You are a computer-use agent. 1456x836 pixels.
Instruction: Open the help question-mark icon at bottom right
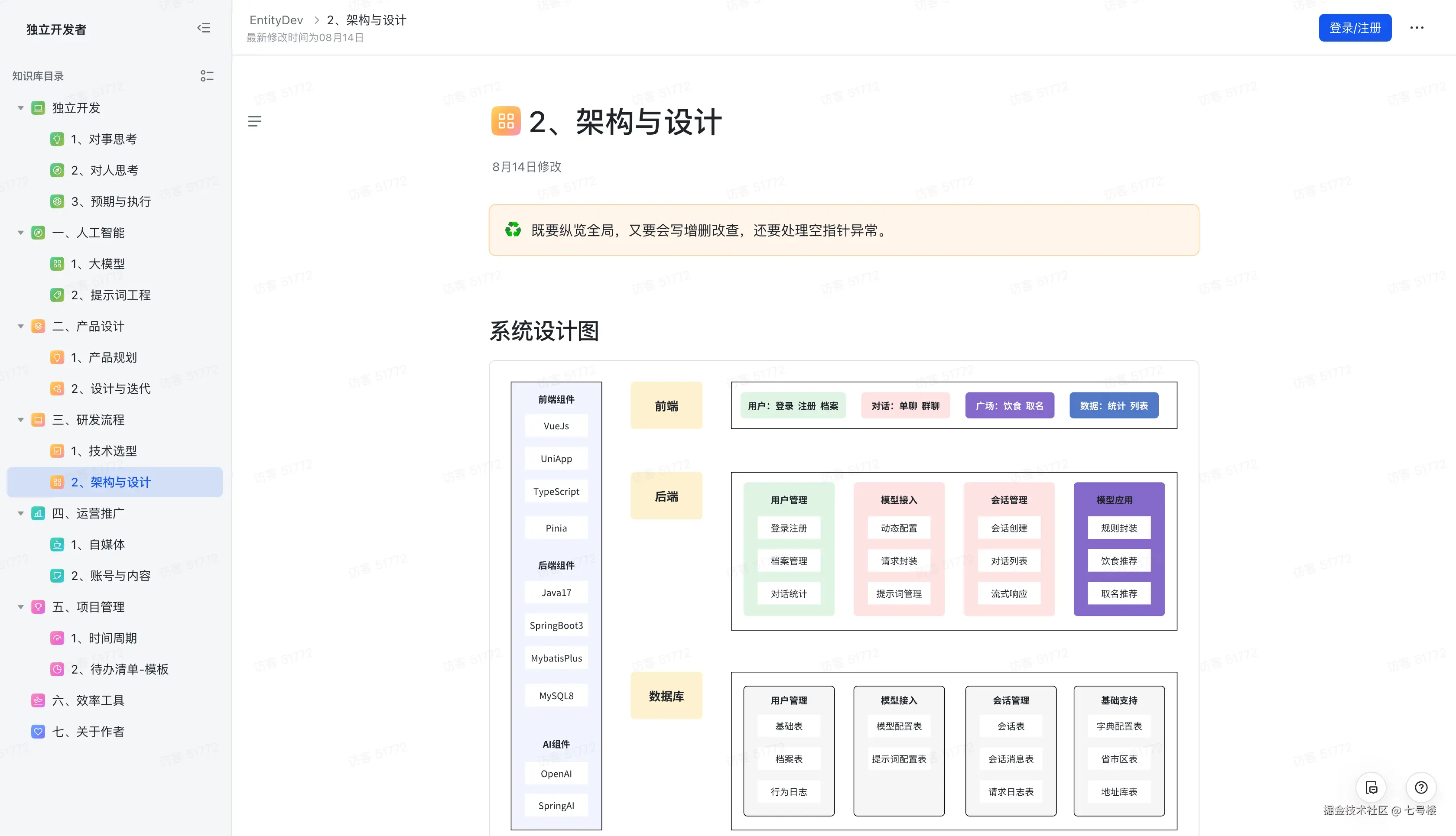[x=1421, y=788]
